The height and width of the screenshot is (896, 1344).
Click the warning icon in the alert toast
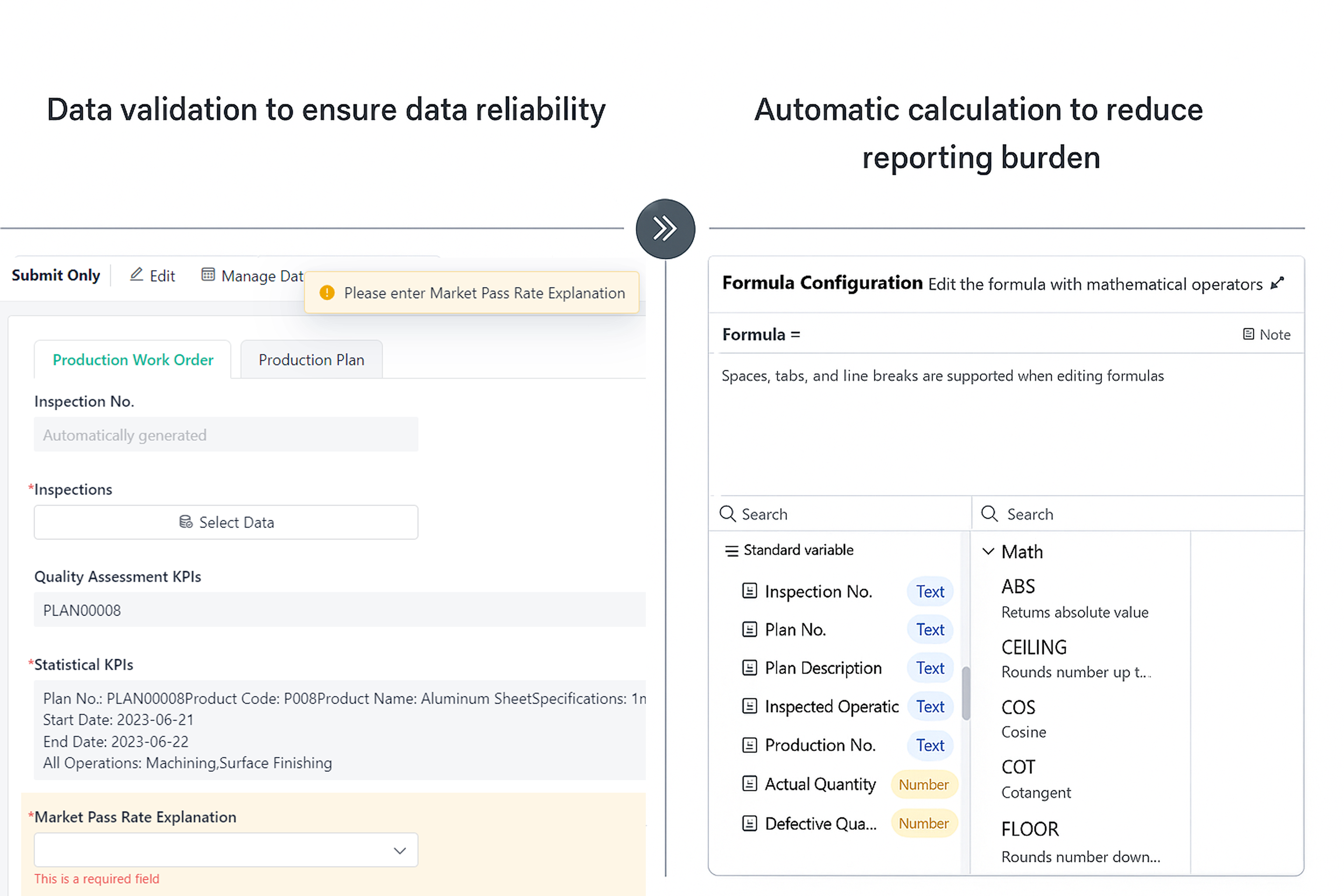327,293
